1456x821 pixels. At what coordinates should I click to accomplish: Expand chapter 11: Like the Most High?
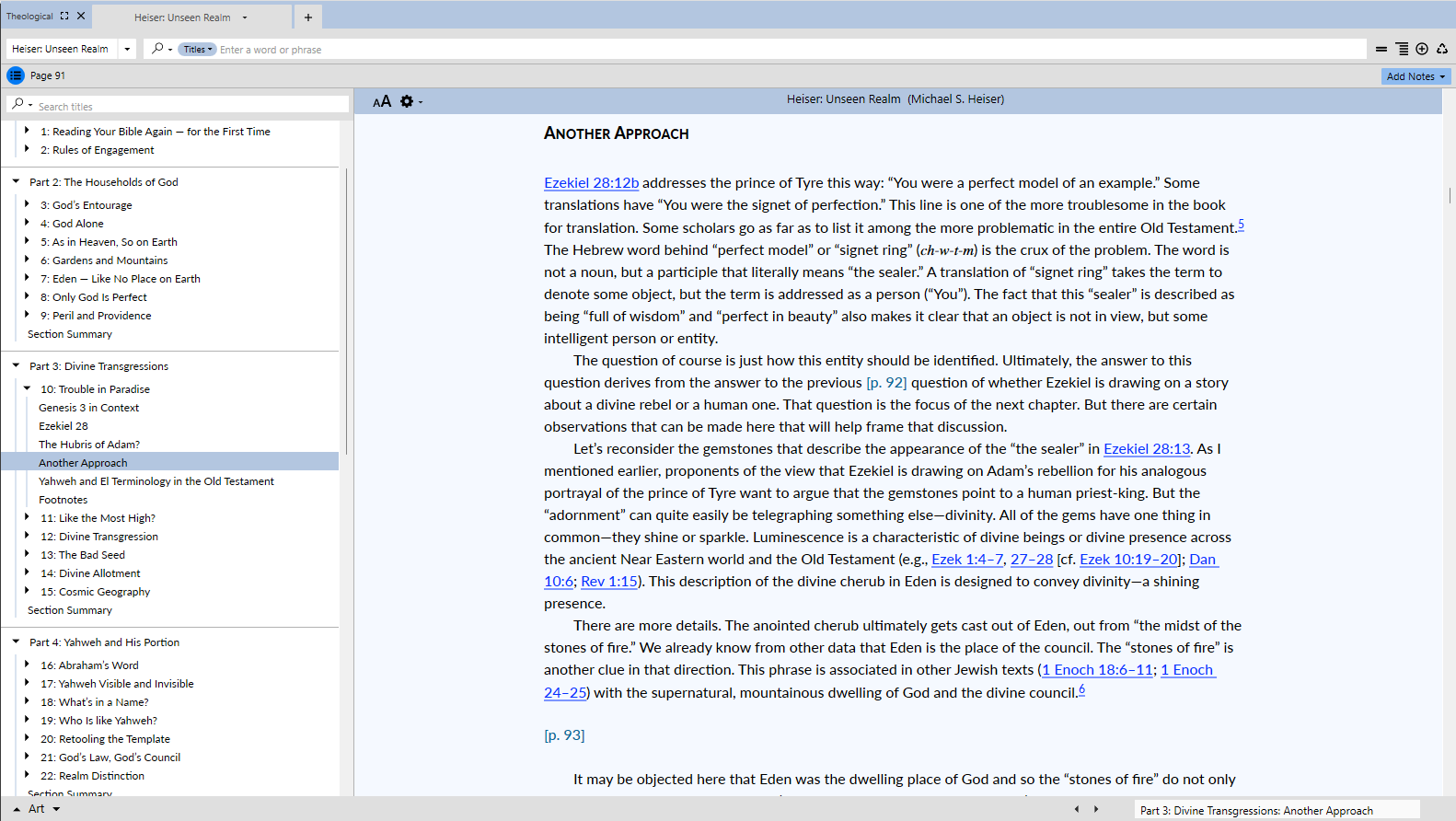click(x=28, y=518)
